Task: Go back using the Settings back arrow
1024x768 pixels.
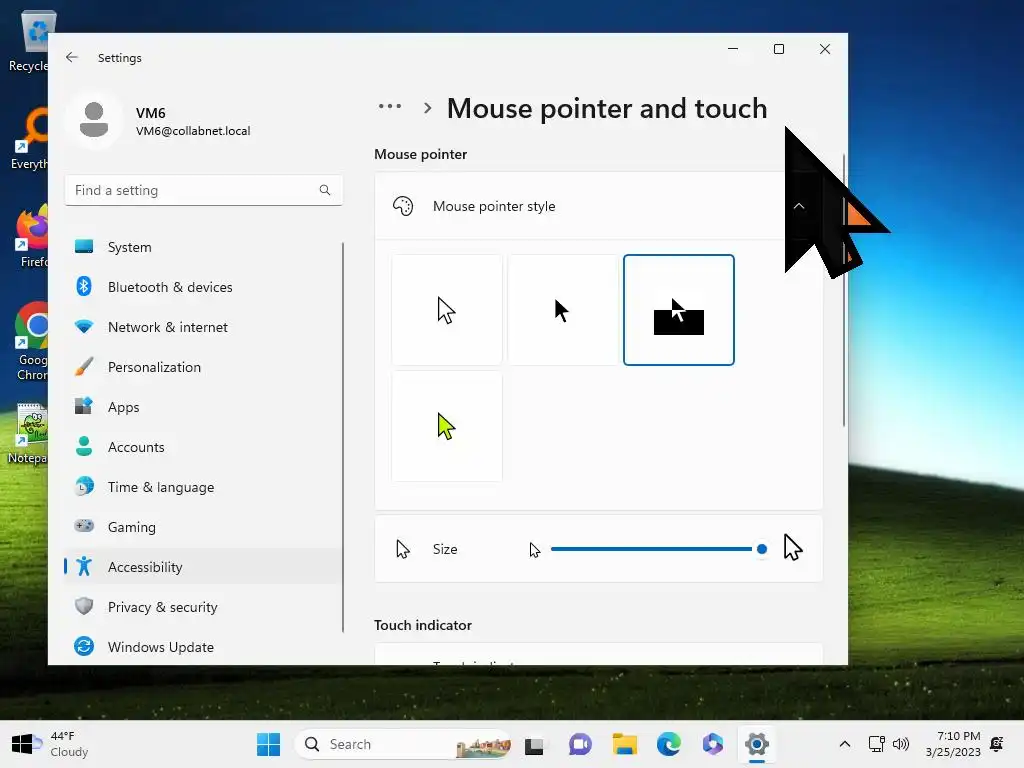Action: coord(72,57)
